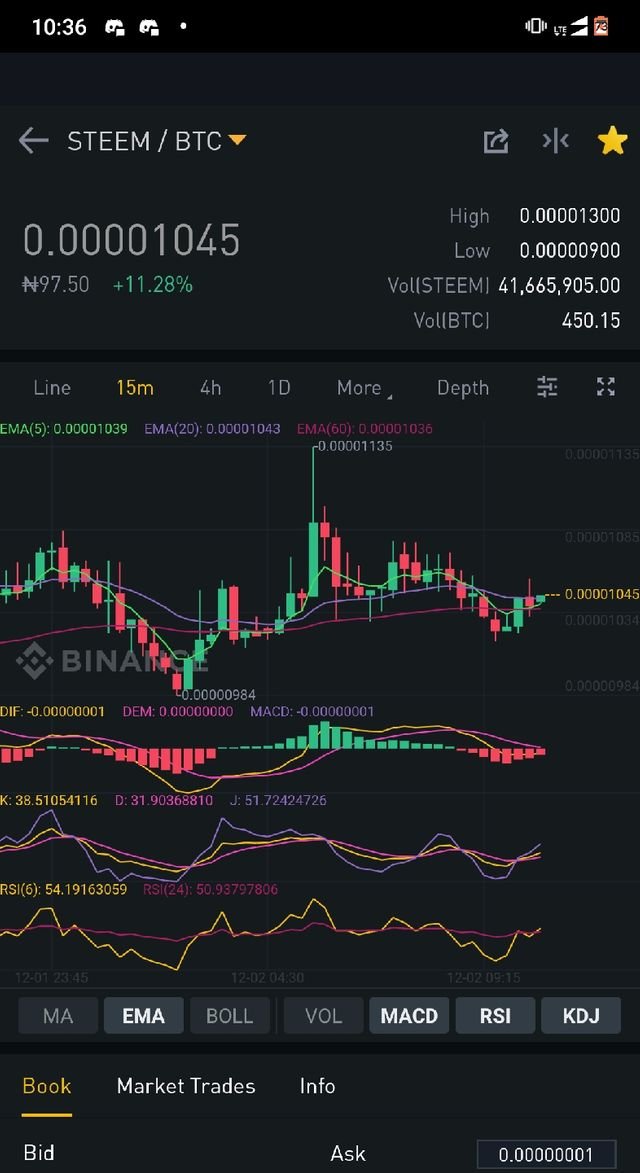640x1173 pixels.
Task: Open the STEEM / BTC pair dropdown
Action: coord(157,141)
